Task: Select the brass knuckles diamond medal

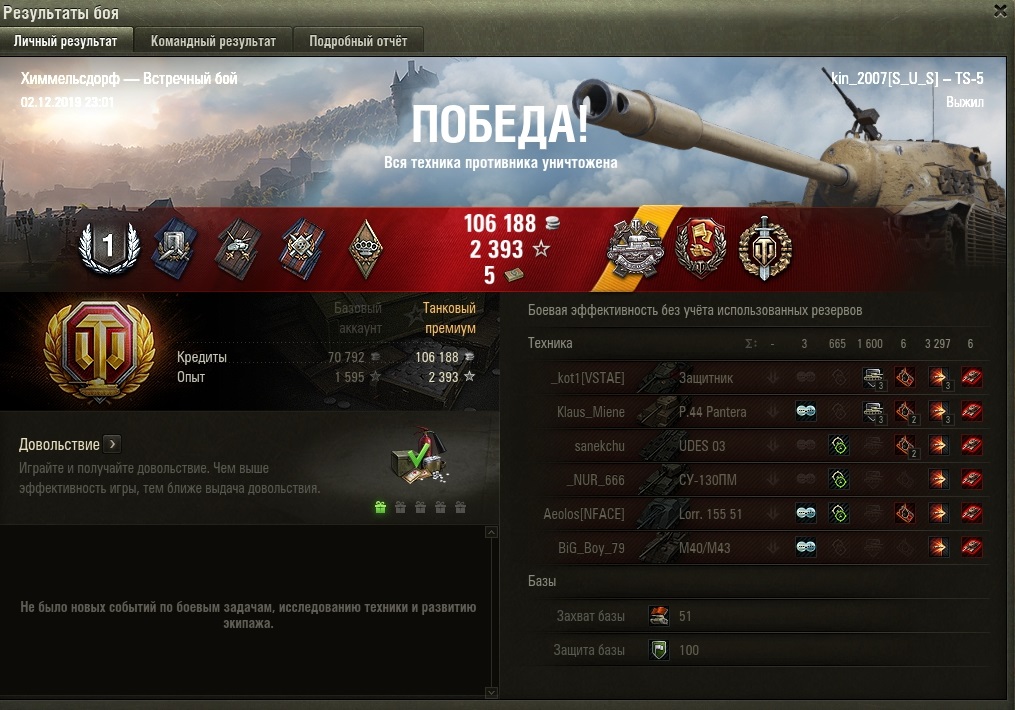Action: click(x=366, y=249)
